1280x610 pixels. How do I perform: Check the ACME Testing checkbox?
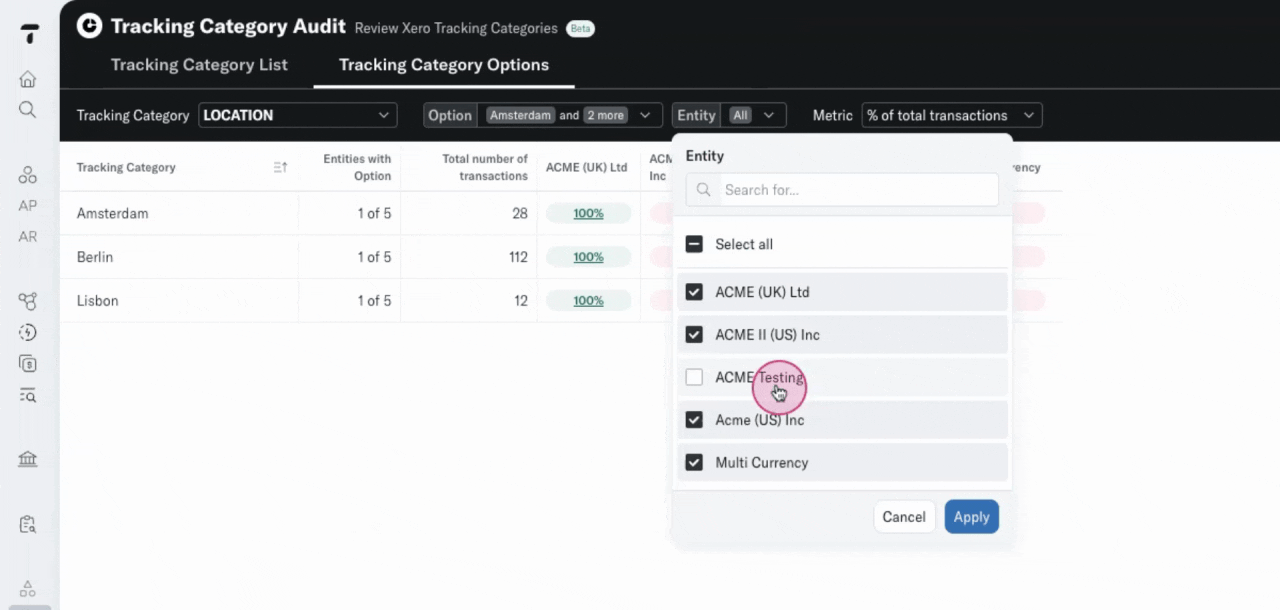694,377
